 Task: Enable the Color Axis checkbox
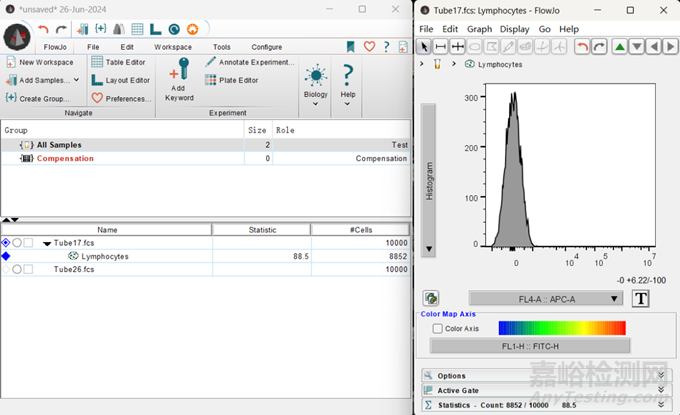(x=437, y=328)
